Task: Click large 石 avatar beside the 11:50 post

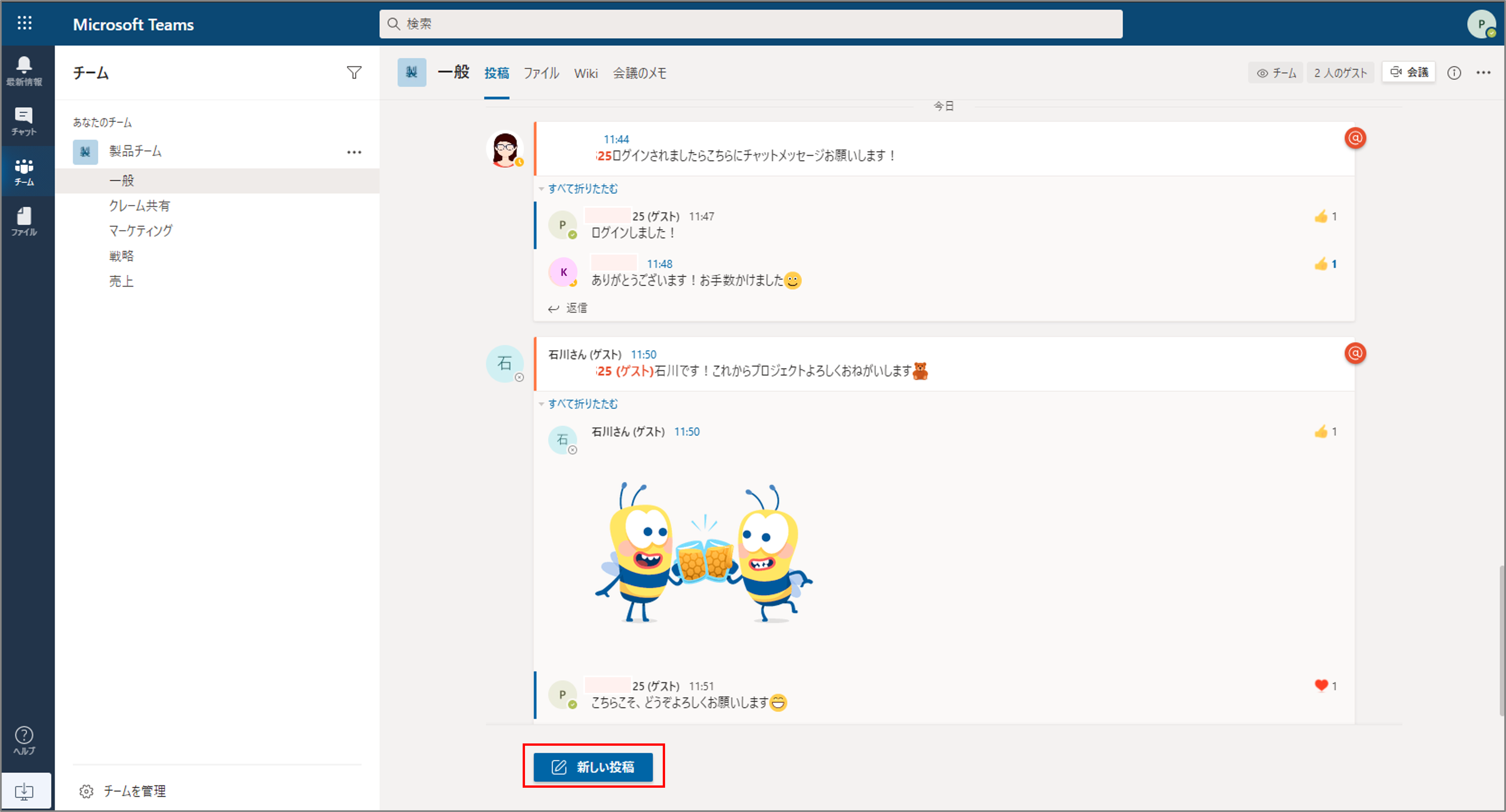Action: pyautogui.click(x=505, y=364)
